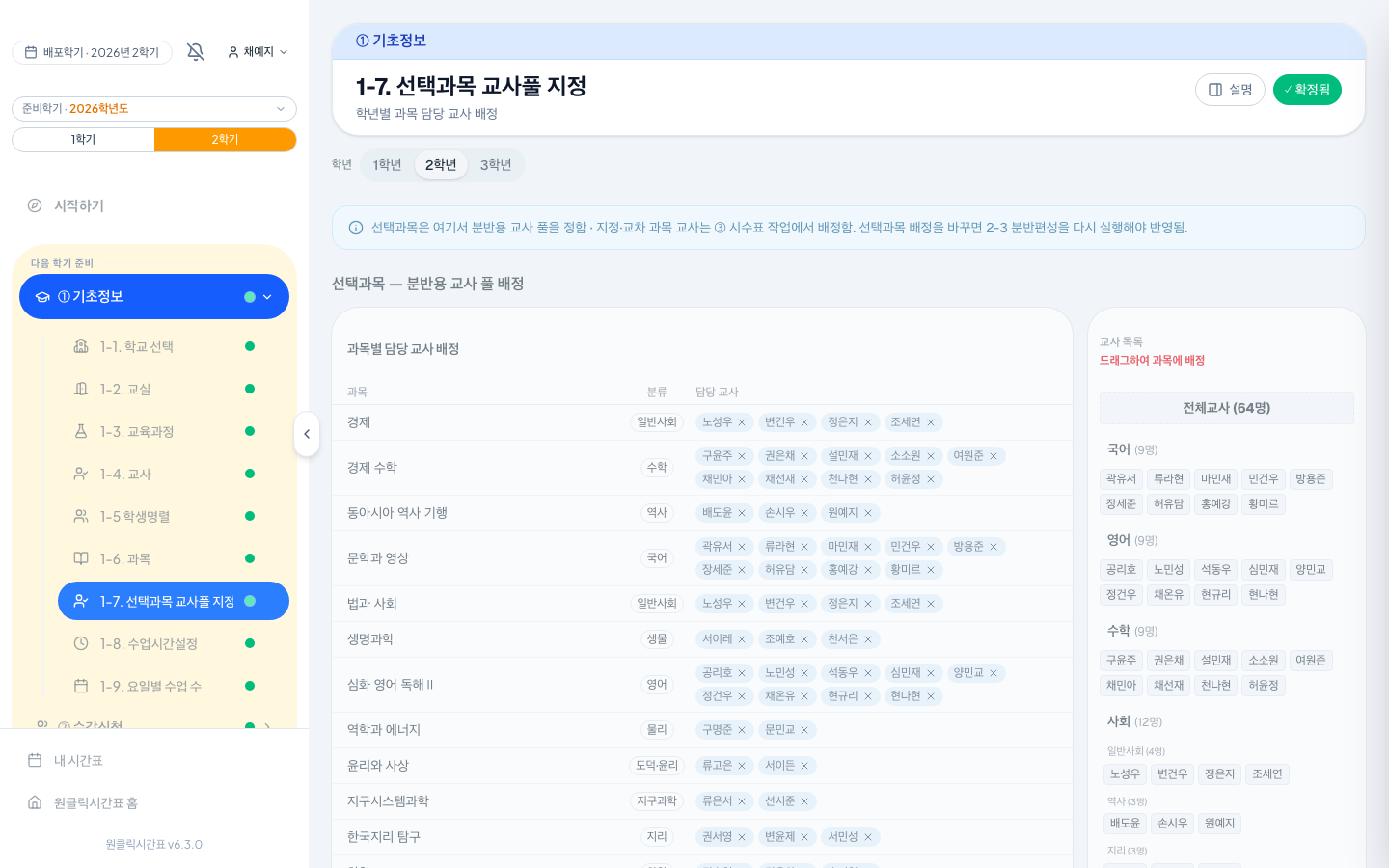This screenshot has width=1389, height=868.
Task: Click the 1-8. 수업시간설정 clock icon
Action: (x=81, y=643)
